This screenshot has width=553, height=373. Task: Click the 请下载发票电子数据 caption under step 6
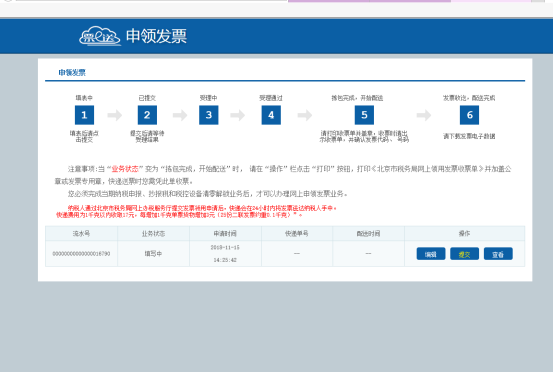(x=469, y=136)
